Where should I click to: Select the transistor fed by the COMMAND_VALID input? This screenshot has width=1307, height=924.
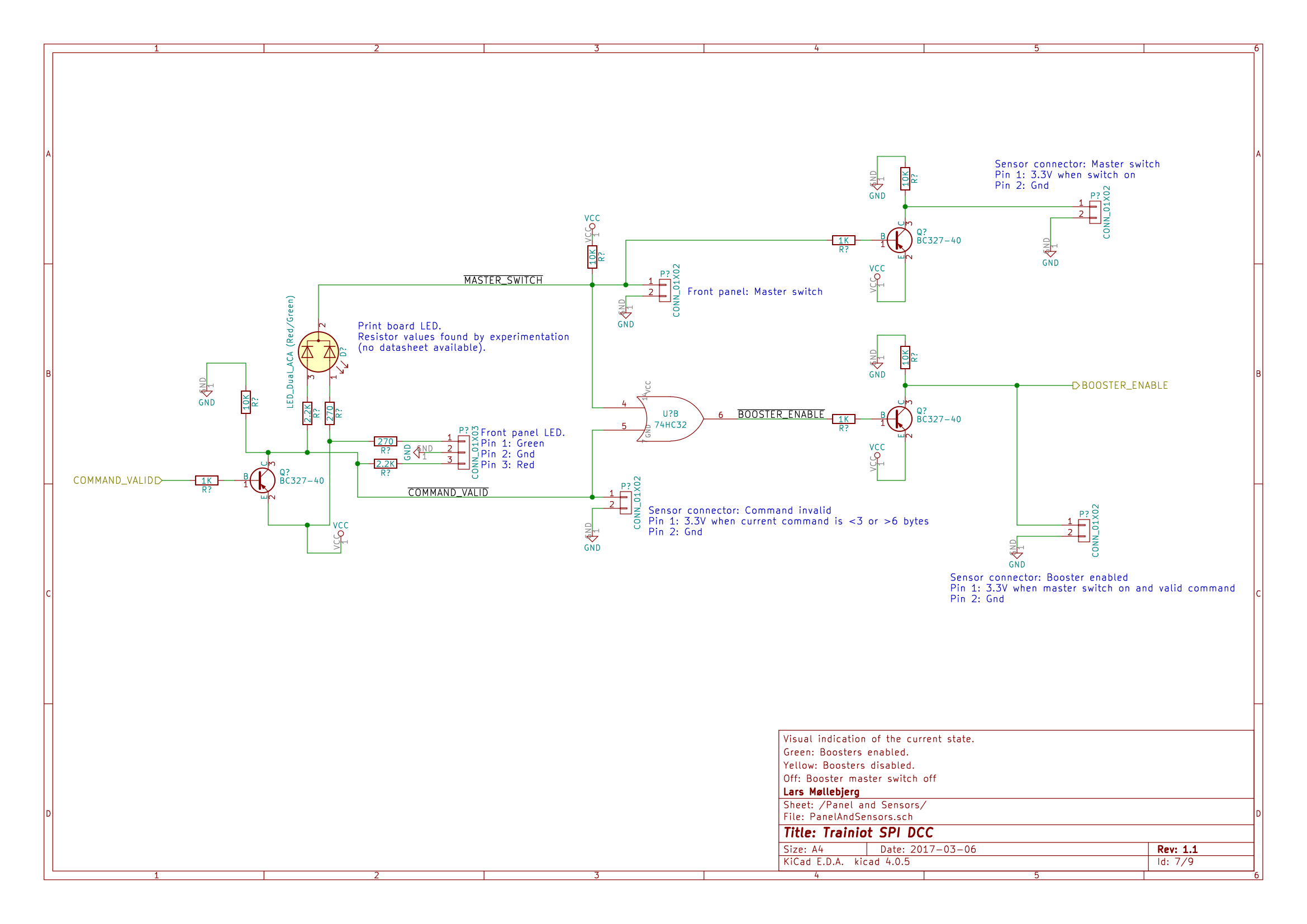click(263, 481)
